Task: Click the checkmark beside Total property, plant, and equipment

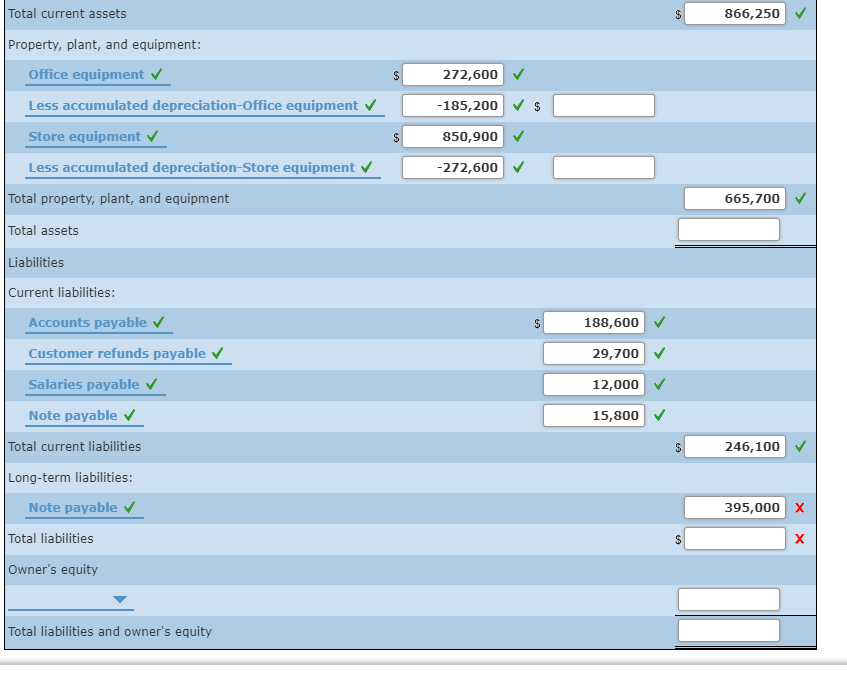Action: 799,198
